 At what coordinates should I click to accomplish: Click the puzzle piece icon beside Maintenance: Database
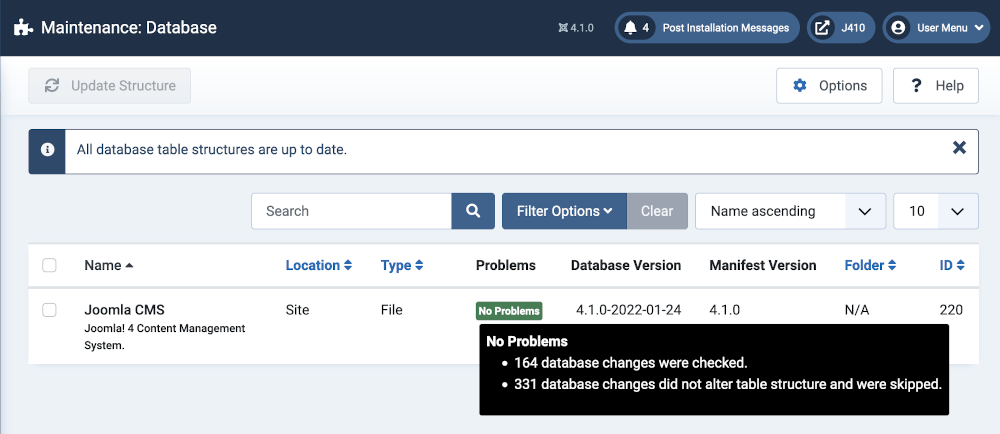(24, 28)
